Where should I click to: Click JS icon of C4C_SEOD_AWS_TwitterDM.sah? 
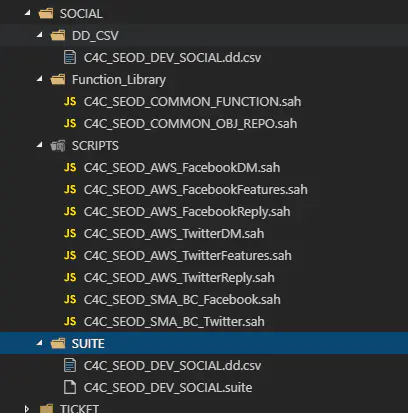click(70, 233)
